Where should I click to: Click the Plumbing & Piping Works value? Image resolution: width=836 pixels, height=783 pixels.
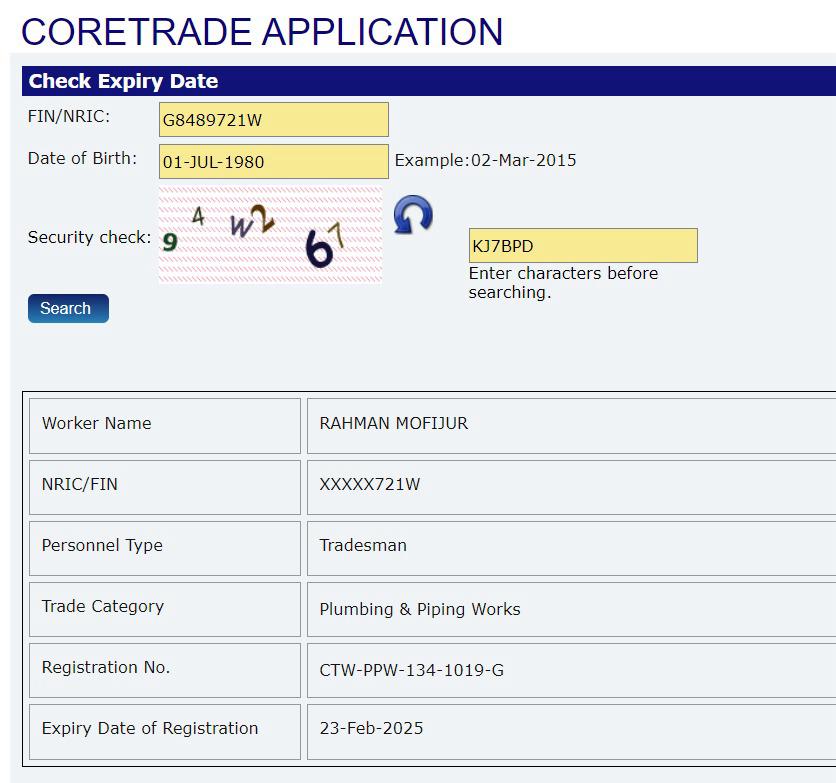click(x=420, y=609)
